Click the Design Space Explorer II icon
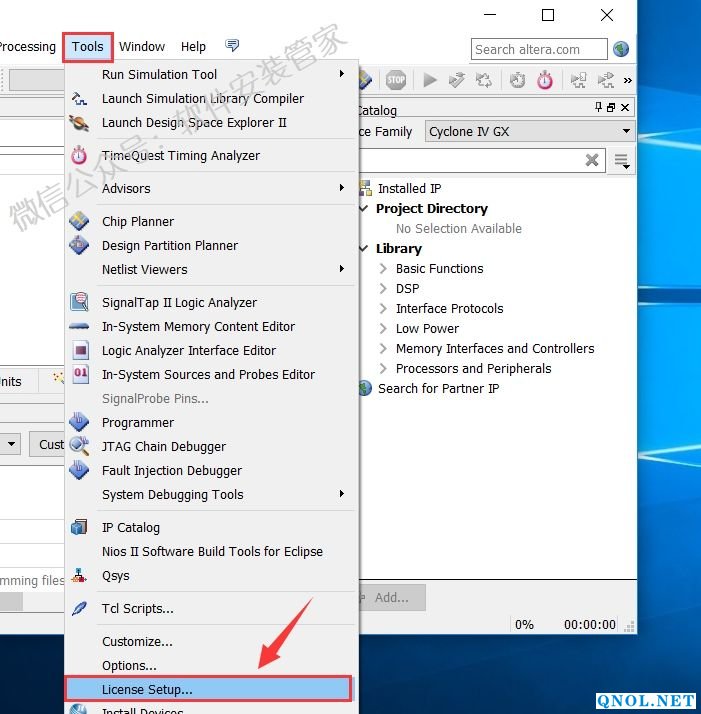The height and width of the screenshot is (714, 701). [80, 123]
